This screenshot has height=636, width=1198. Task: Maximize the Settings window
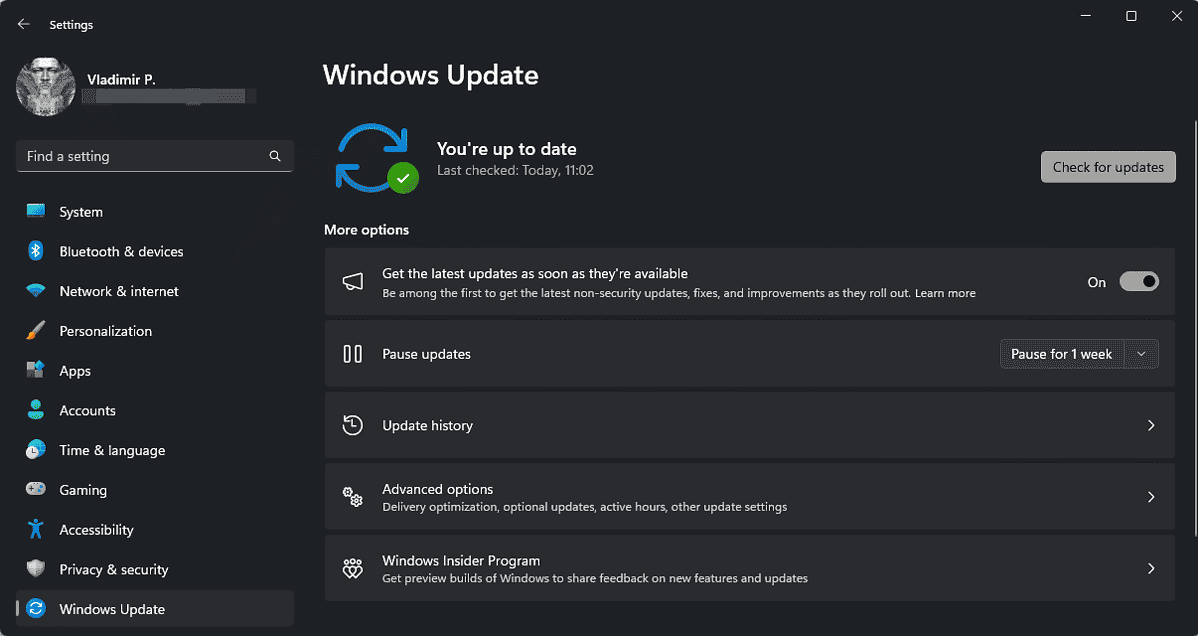click(1132, 16)
